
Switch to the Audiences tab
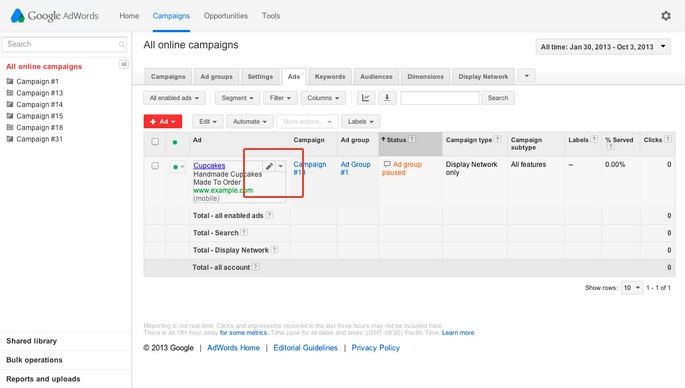(376, 76)
